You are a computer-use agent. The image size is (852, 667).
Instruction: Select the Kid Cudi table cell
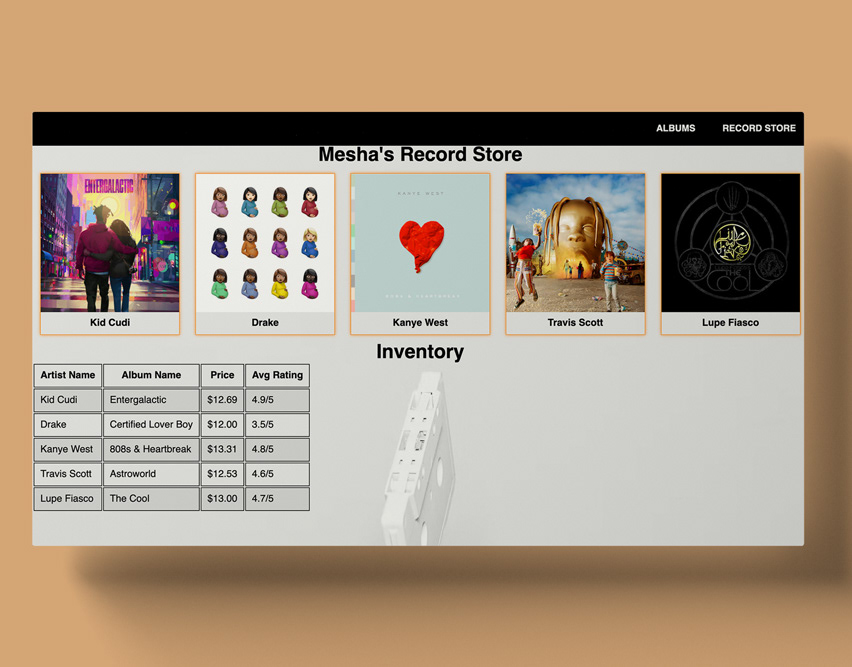tap(67, 400)
